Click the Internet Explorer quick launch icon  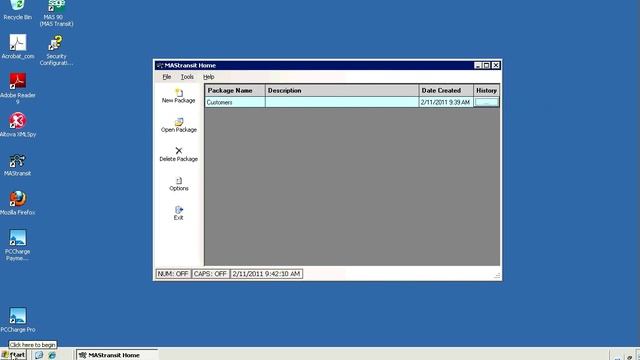click(x=52, y=355)
